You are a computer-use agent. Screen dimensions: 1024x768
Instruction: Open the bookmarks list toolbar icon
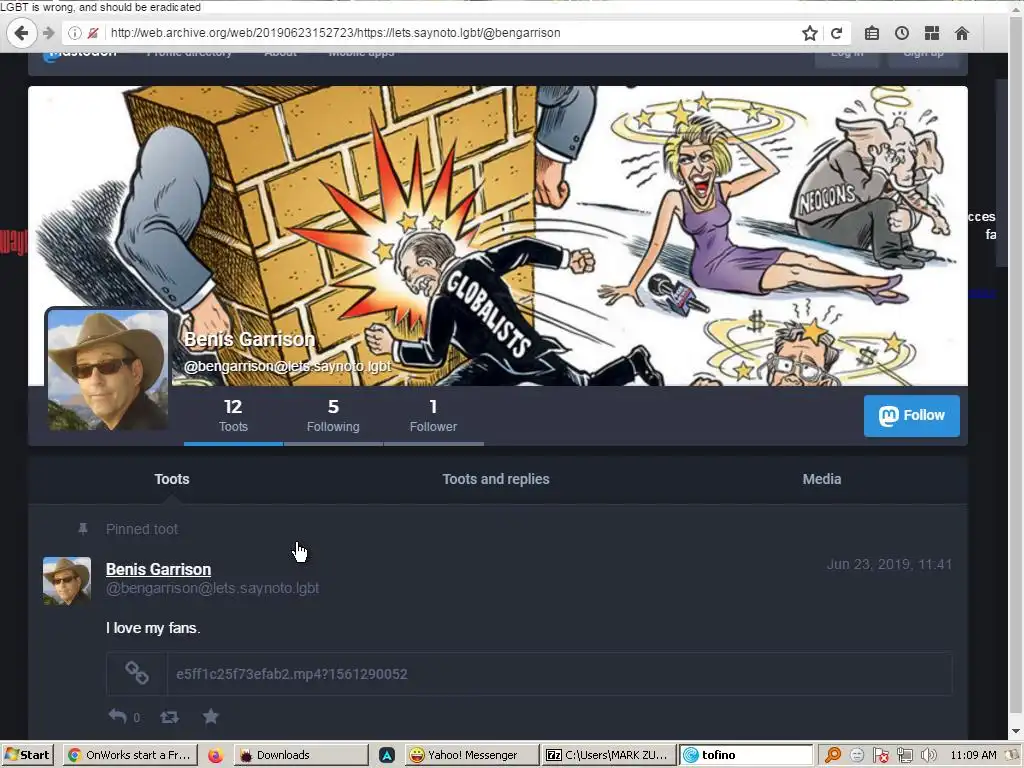[872, 33]
